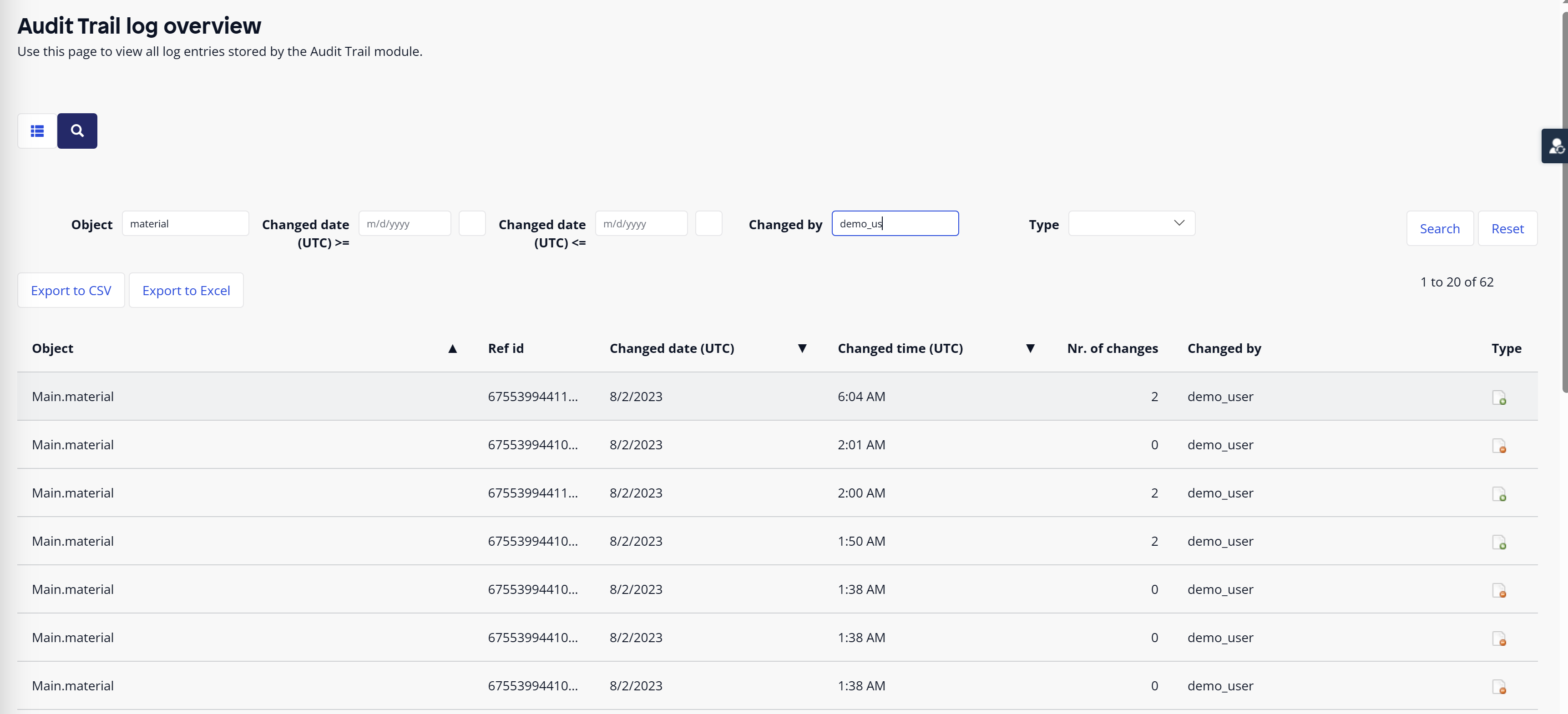Image resolution: width=1568 pixels, height=714 pixels.
Task: Open the Type filter dropdown
Action: [x=1132, y=223]
